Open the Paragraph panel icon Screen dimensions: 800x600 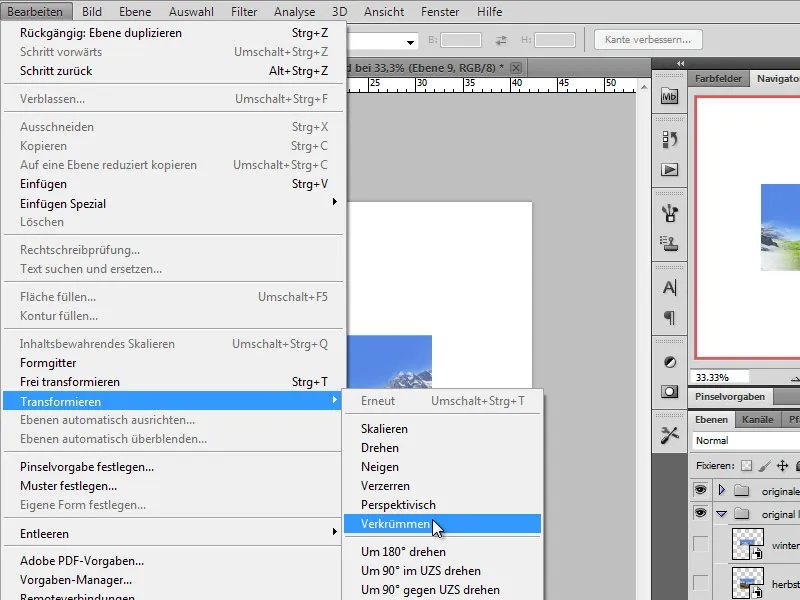click(669, 317)
